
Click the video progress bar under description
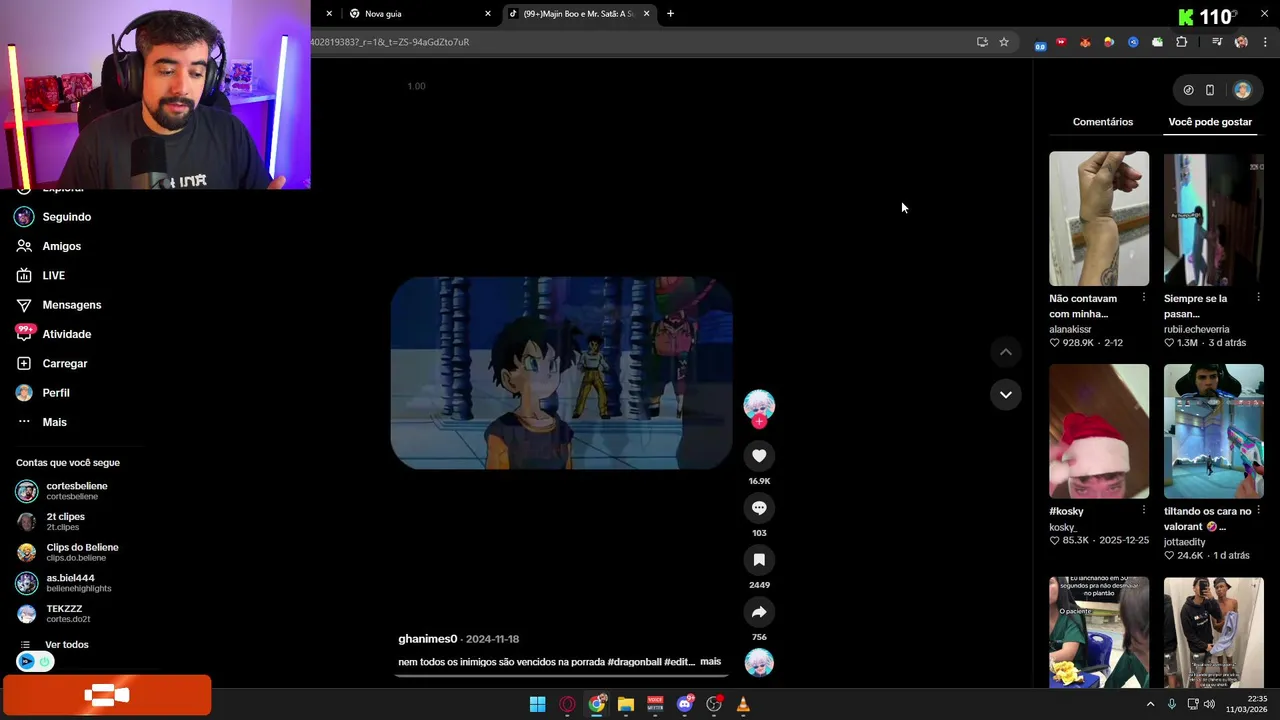[561, 676]
